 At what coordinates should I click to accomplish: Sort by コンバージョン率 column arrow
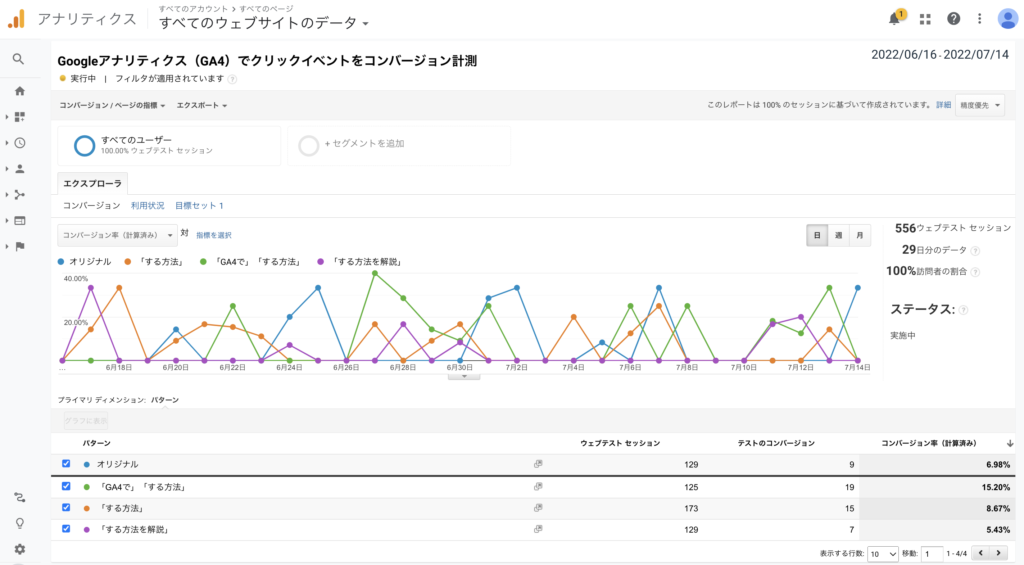[x=1010, y=444]
